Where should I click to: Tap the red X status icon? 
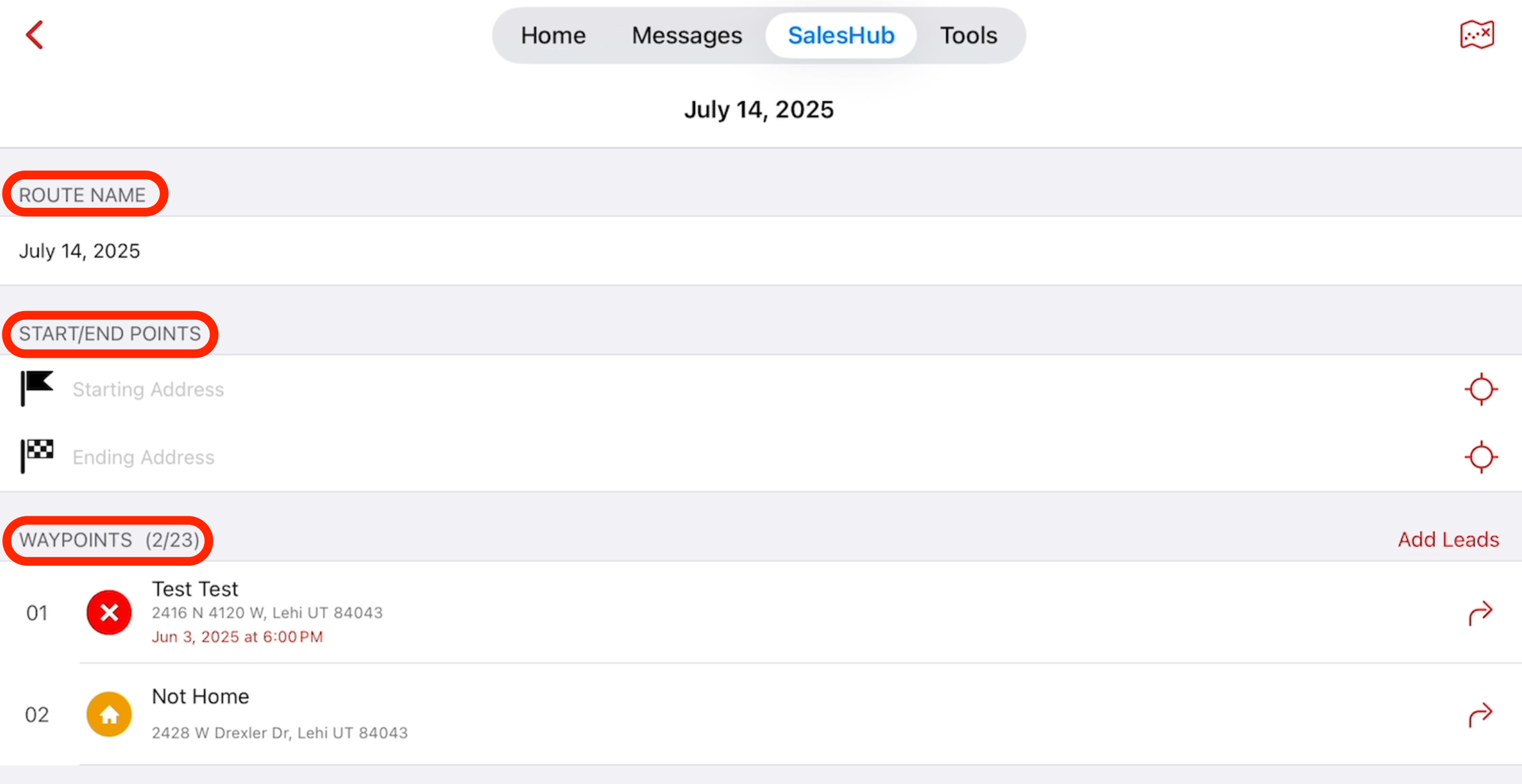109,613
